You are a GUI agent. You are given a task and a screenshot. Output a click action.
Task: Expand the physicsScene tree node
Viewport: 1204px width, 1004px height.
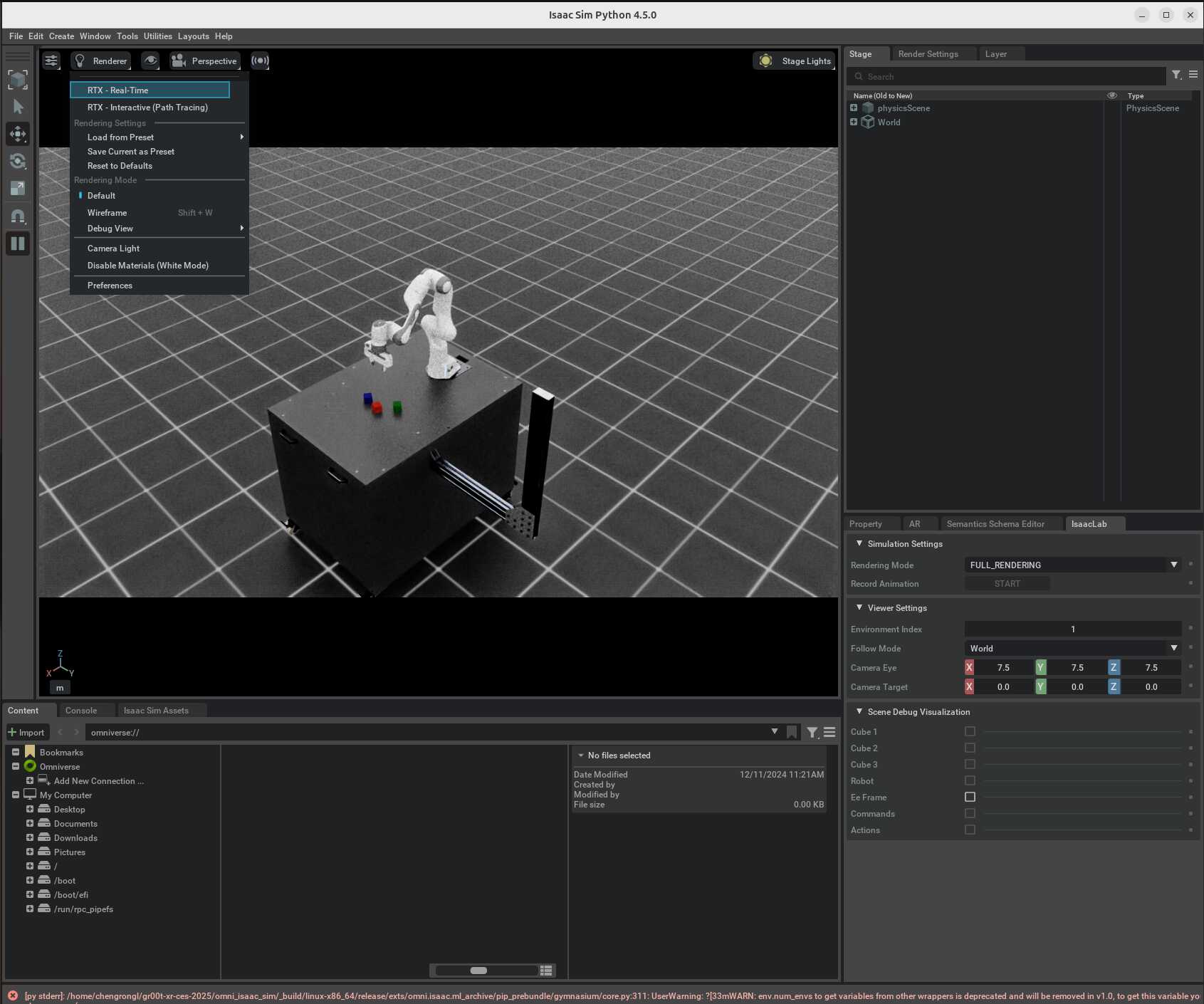click(854, 108)
